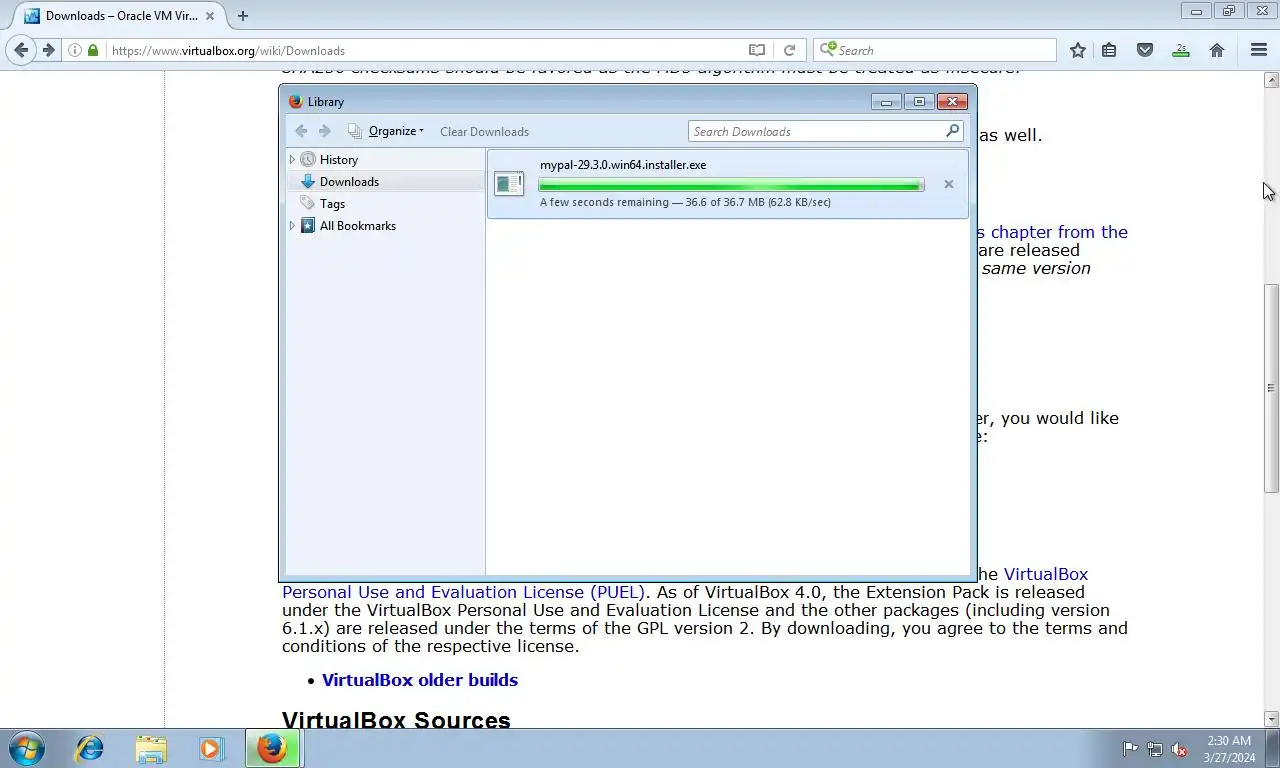The width and height of the screenshot is (1280, 768).
Task: Open the Pocket icon in toolbar
Action: [1145, 50]
